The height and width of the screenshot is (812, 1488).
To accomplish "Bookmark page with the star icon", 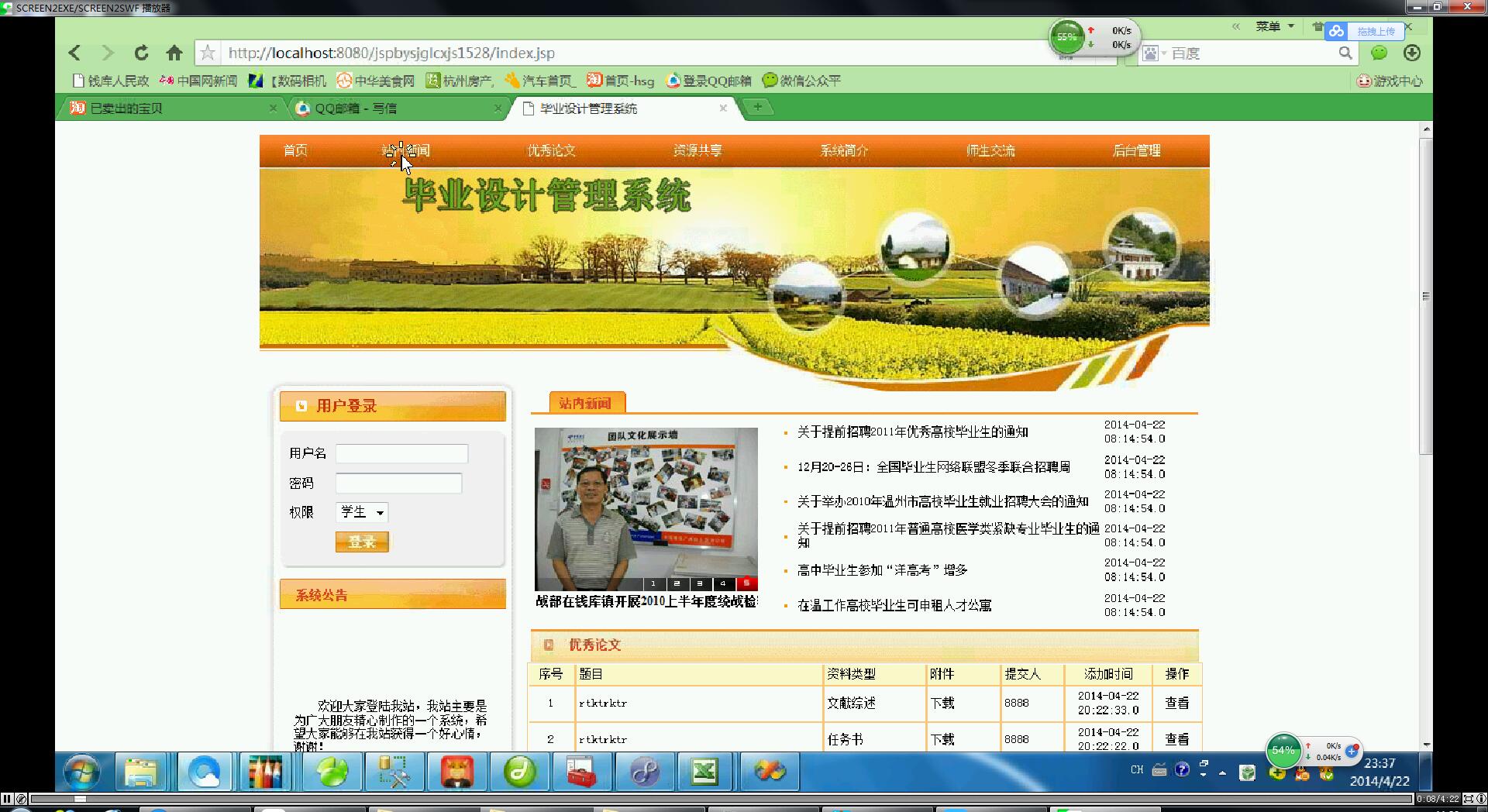I will [208, 53].
